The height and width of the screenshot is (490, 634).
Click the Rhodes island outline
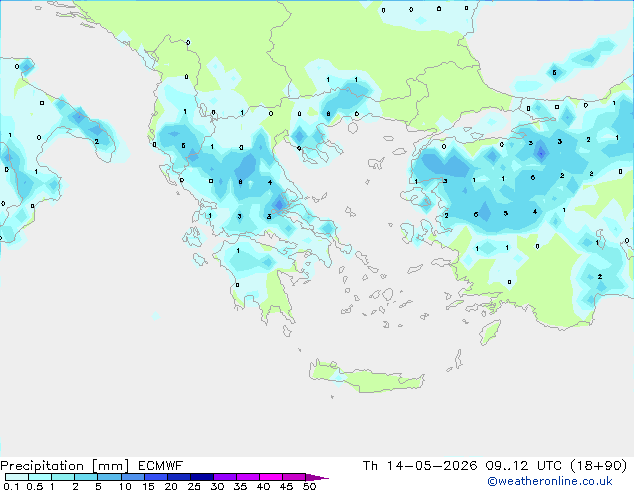click(490, 332)
